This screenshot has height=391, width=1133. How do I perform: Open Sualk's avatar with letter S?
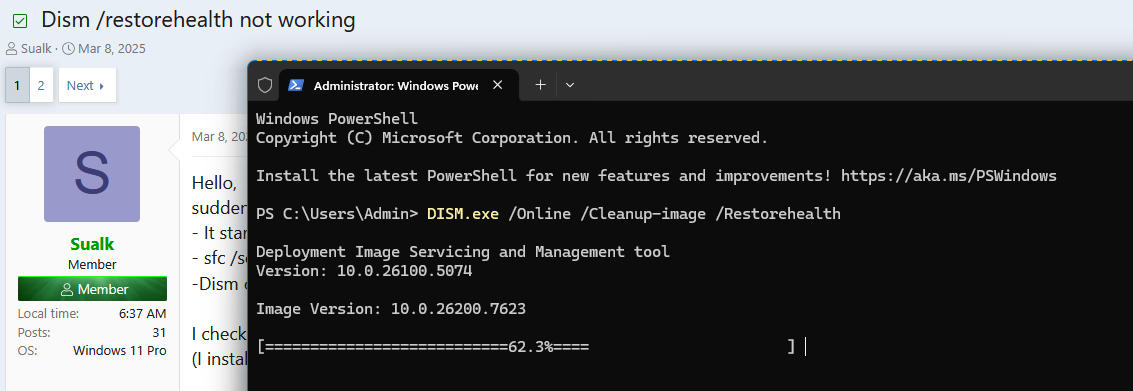click(92, 173)
